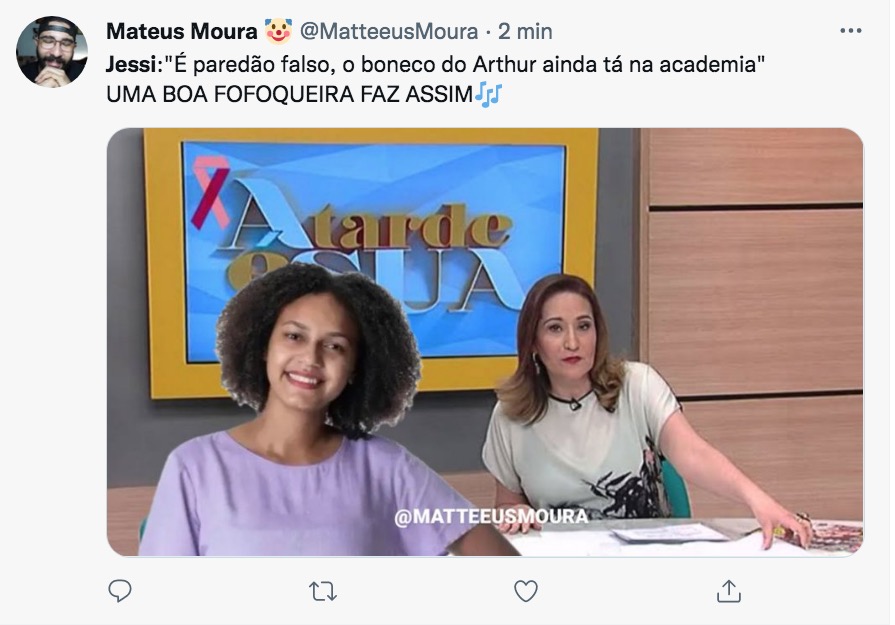Click the 2 min timestamp
The height and width of the screenshot is (625, 895).
point(525,31)
